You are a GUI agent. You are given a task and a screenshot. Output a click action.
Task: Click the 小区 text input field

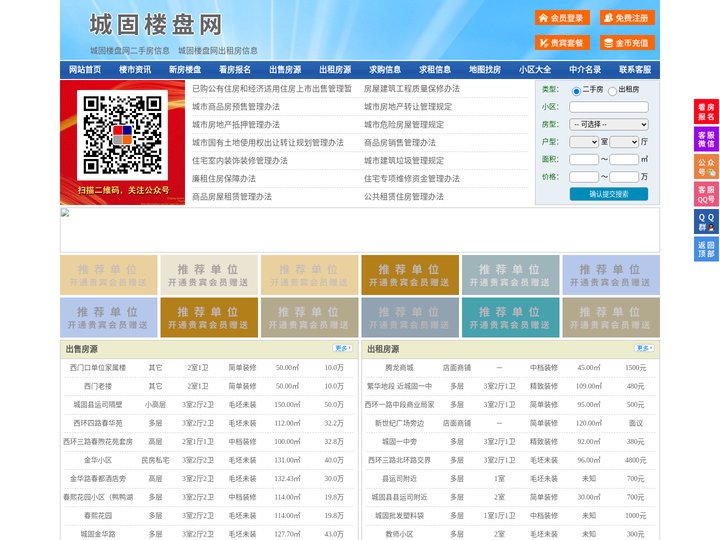click(609, 107)
